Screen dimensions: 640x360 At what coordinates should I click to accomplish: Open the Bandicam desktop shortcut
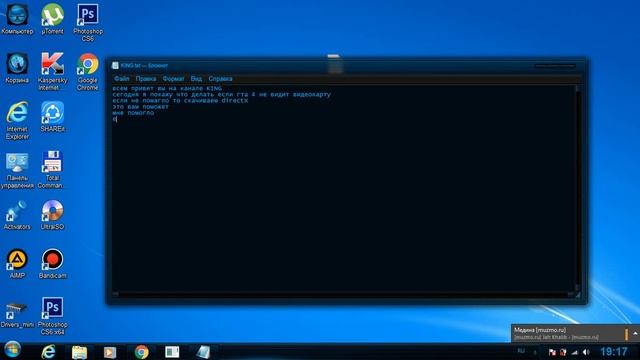[x=52, y=264]
